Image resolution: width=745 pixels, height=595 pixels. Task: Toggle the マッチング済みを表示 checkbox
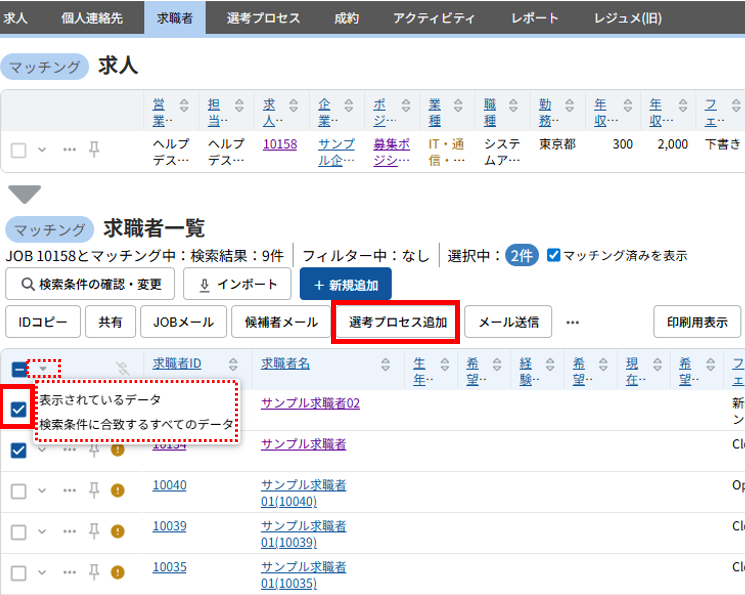(554, 255)
